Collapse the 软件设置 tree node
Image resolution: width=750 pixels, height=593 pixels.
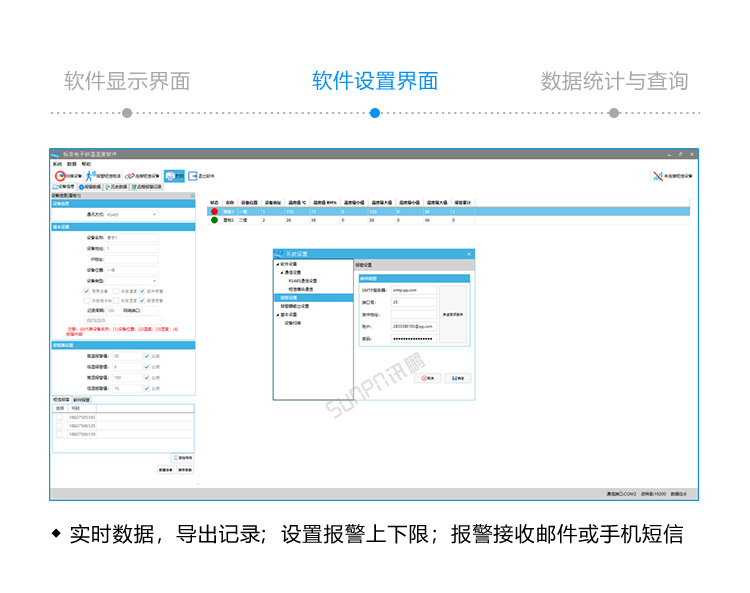pos(276,265)
